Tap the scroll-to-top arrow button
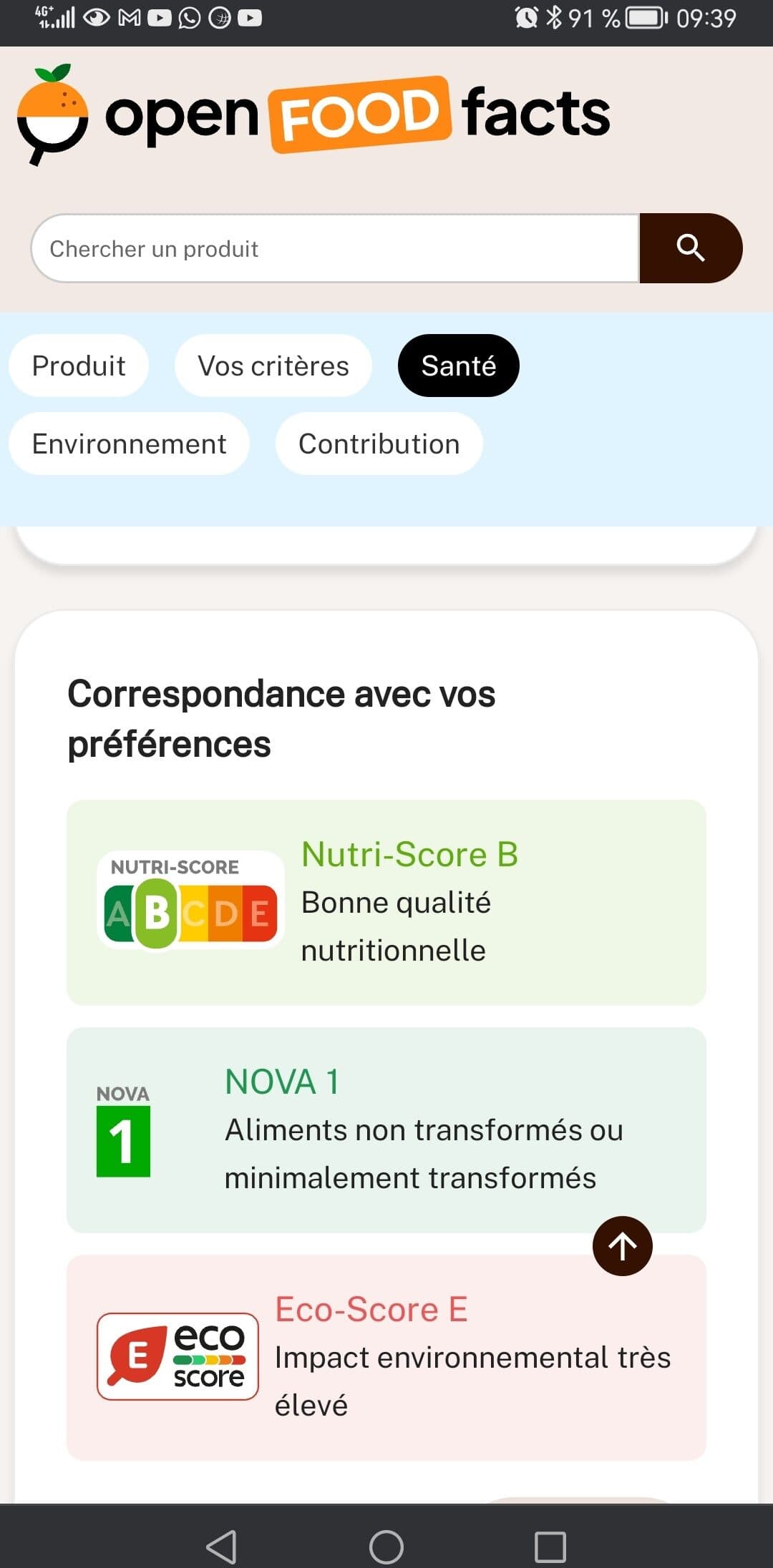 pos(623,1246)
